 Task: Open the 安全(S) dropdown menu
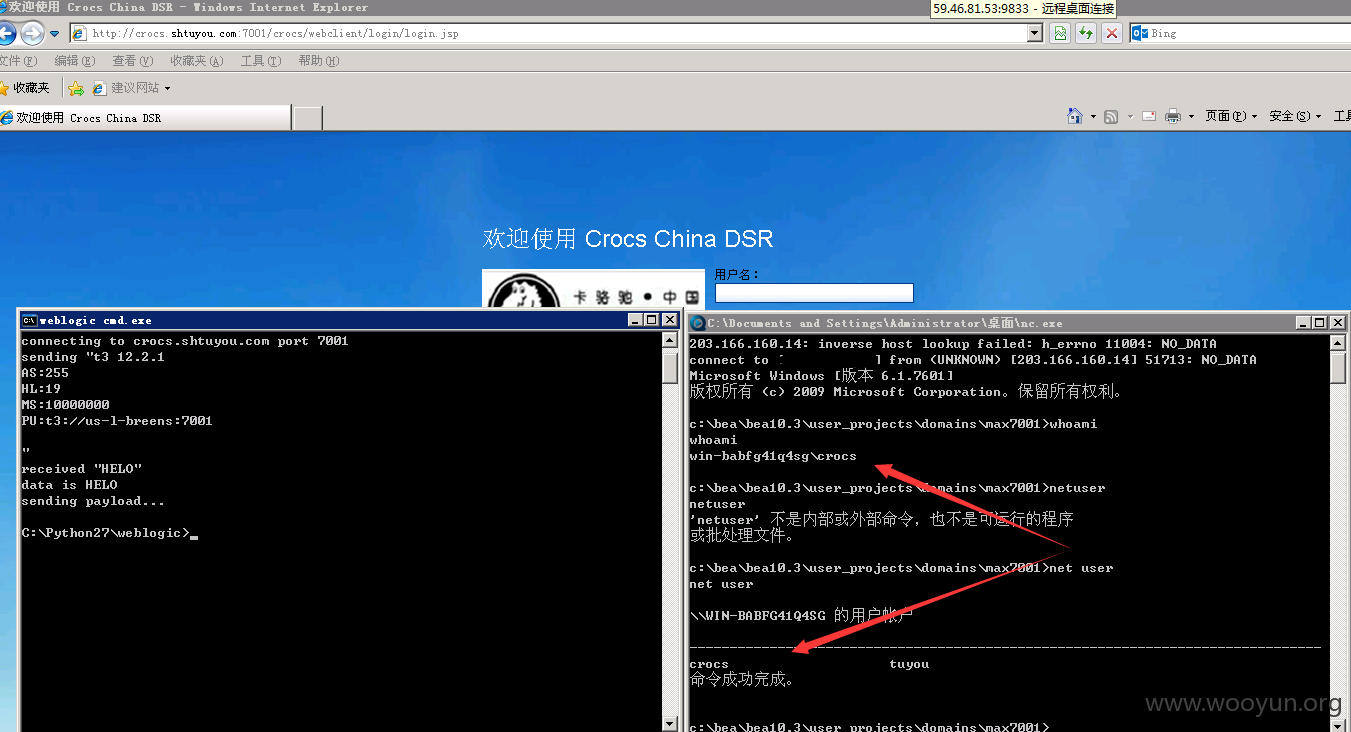tap(1295, 116)
